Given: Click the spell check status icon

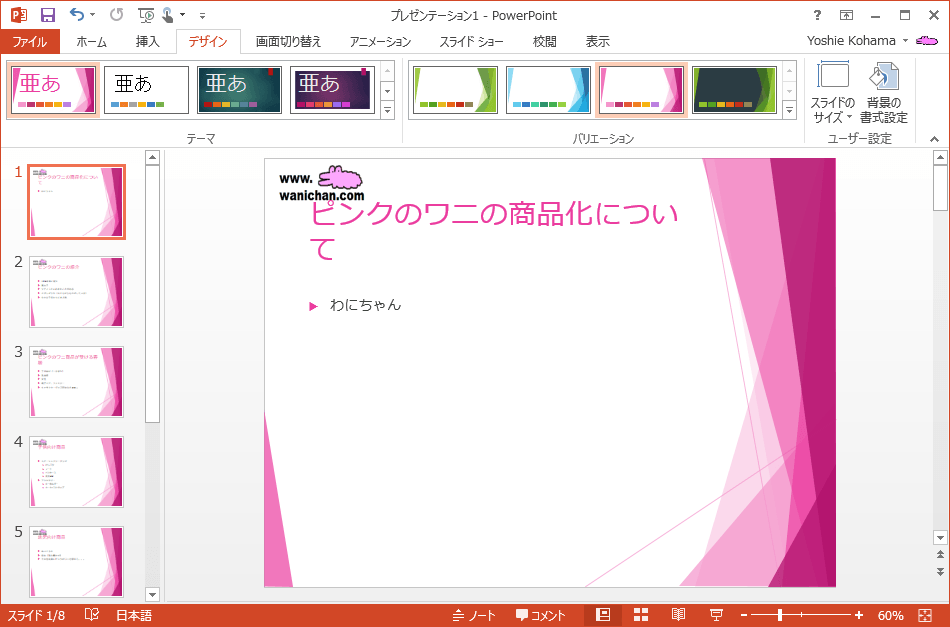Looking at the screenshot, I should pos(92,615).
